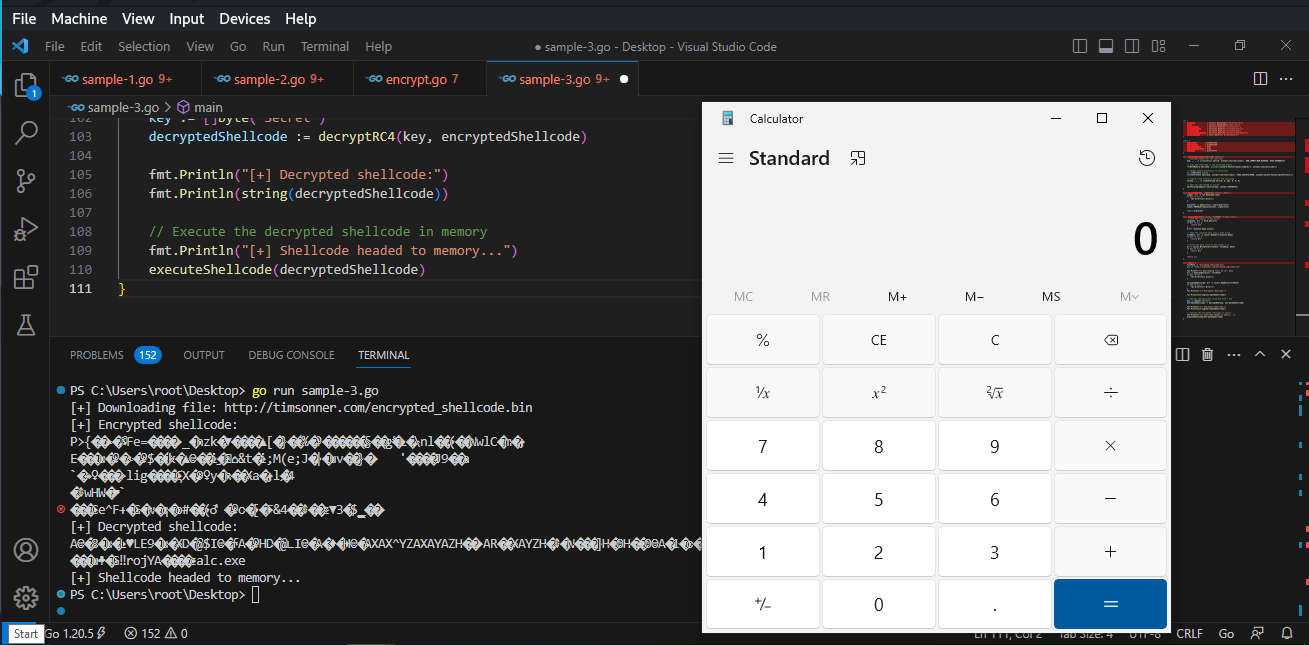Click the Windows Start button
The height and width of the screenshot is (645, 1309).
26,634
